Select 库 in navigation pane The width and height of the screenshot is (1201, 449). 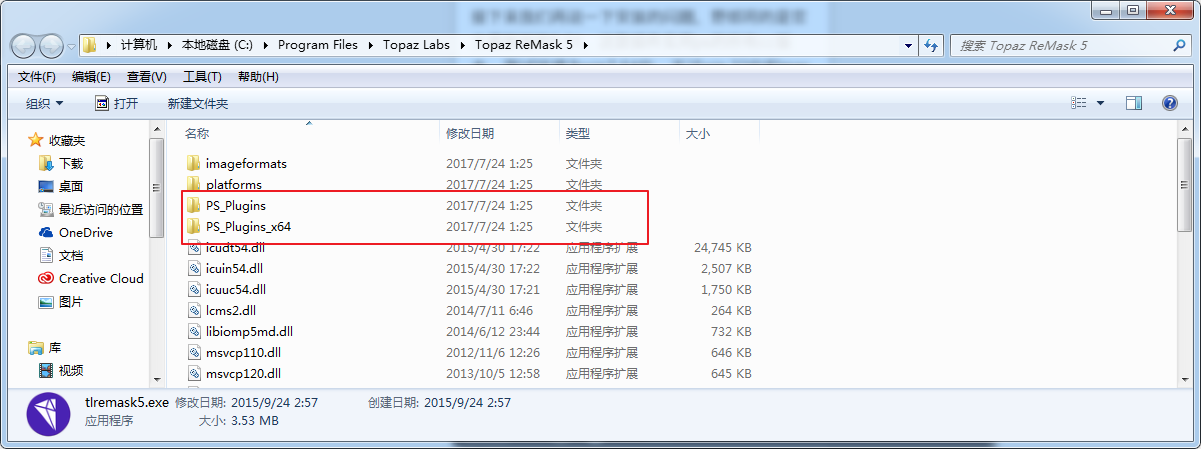coord(56,347)
